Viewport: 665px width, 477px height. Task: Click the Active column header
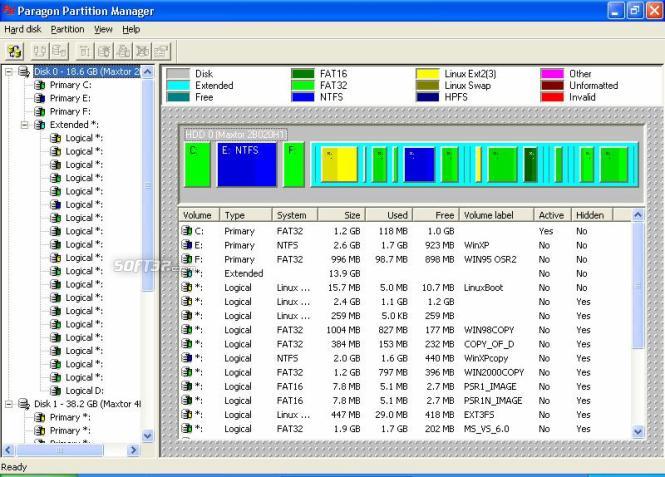tap(553, 215)
